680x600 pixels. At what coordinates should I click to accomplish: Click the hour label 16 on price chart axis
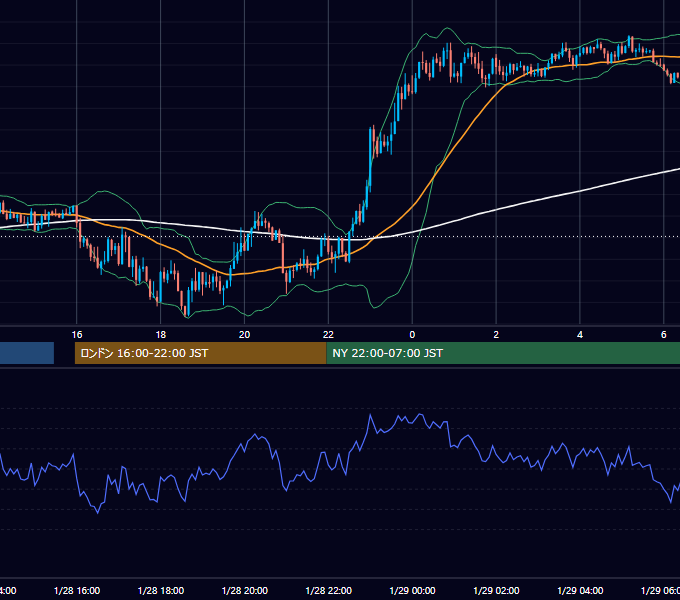pyautogui.click(x=77, y=335)
